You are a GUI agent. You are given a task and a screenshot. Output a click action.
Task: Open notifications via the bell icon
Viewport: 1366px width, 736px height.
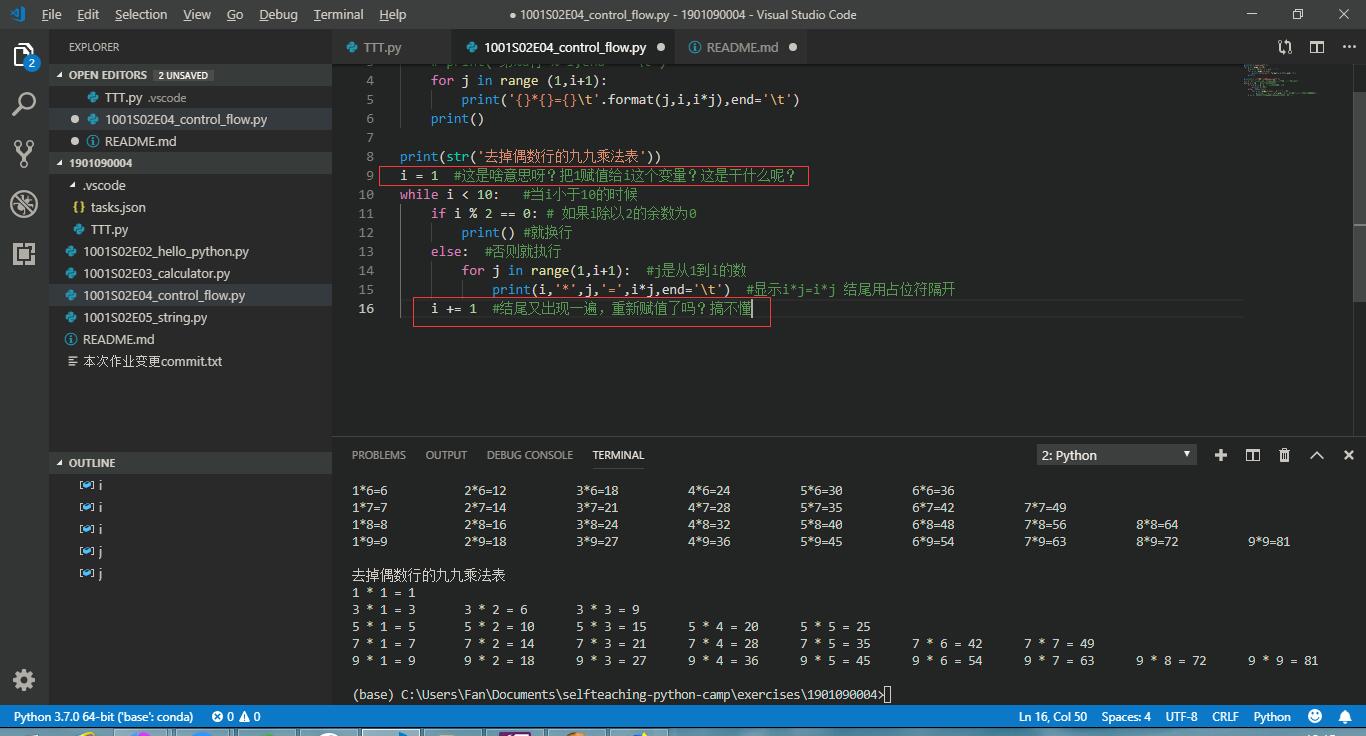tap(1345, 716)
